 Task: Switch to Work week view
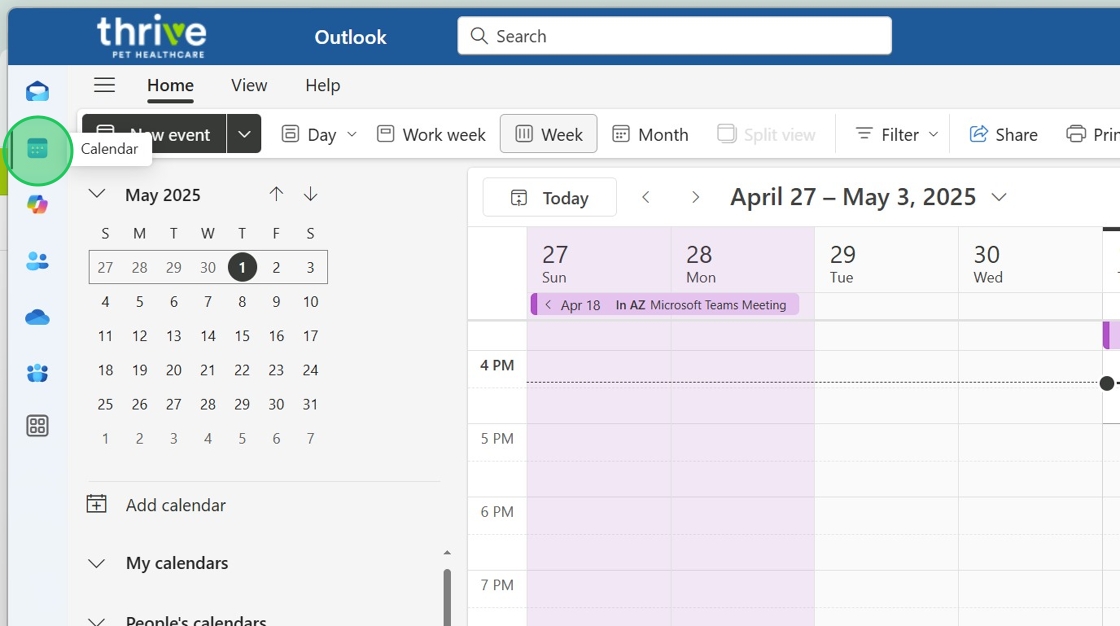[431, 134]
